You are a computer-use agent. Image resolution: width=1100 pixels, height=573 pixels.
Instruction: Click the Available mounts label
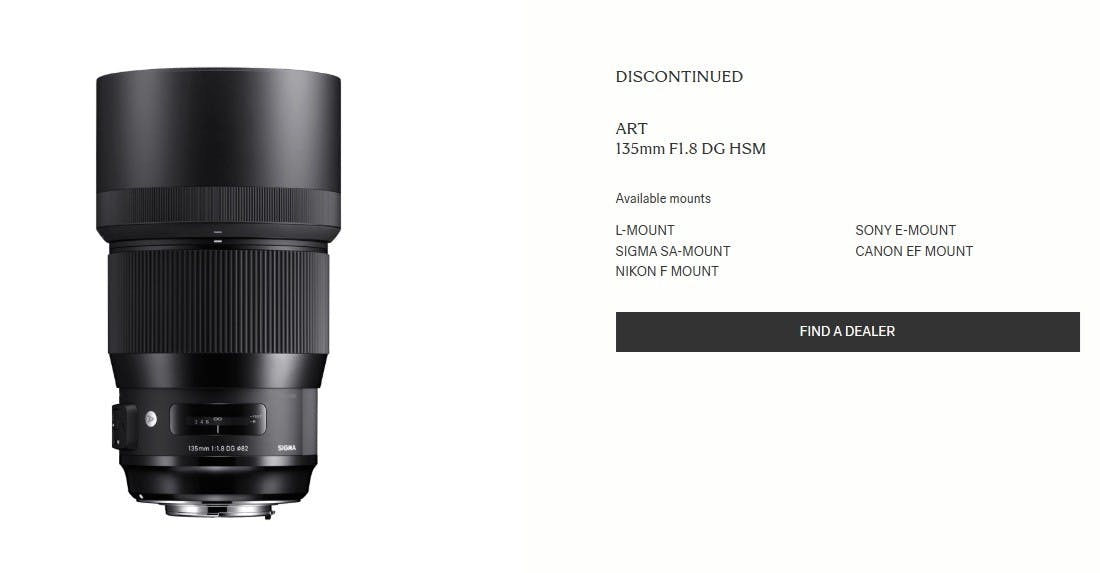pyautogui.click(x=663, y=198)
